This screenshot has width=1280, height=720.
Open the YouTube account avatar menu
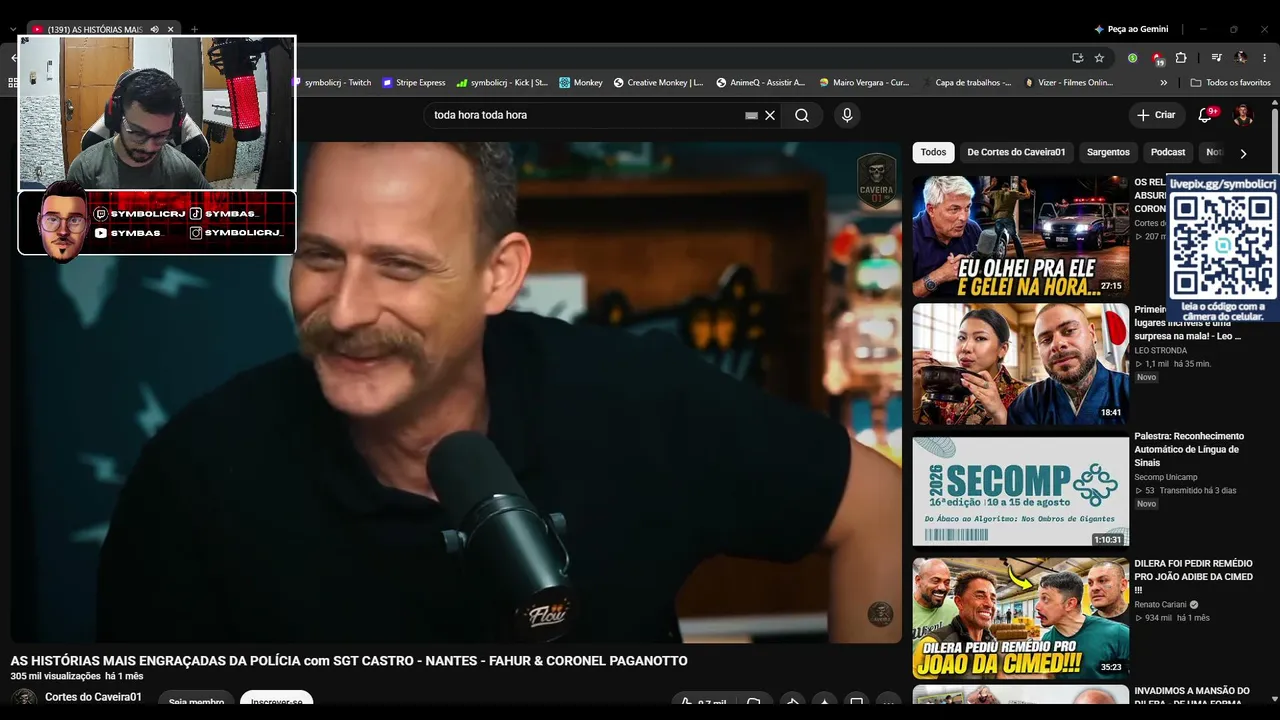tap(1243, 115)
